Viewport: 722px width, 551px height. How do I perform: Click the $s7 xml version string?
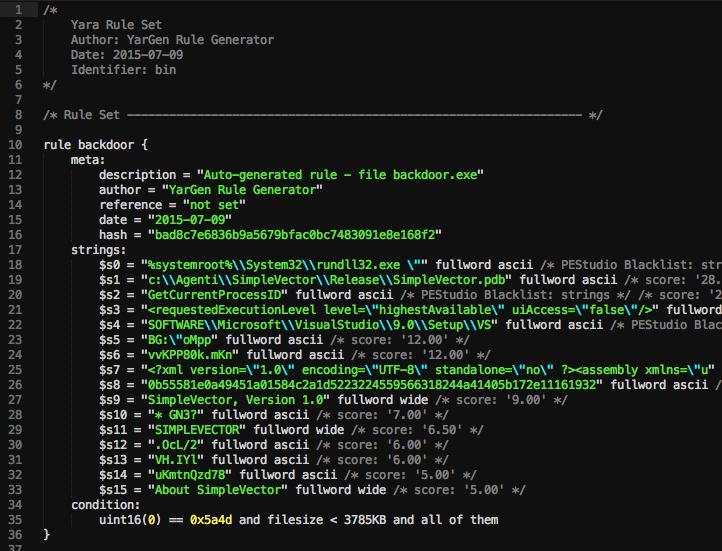[x=428, y=370]
